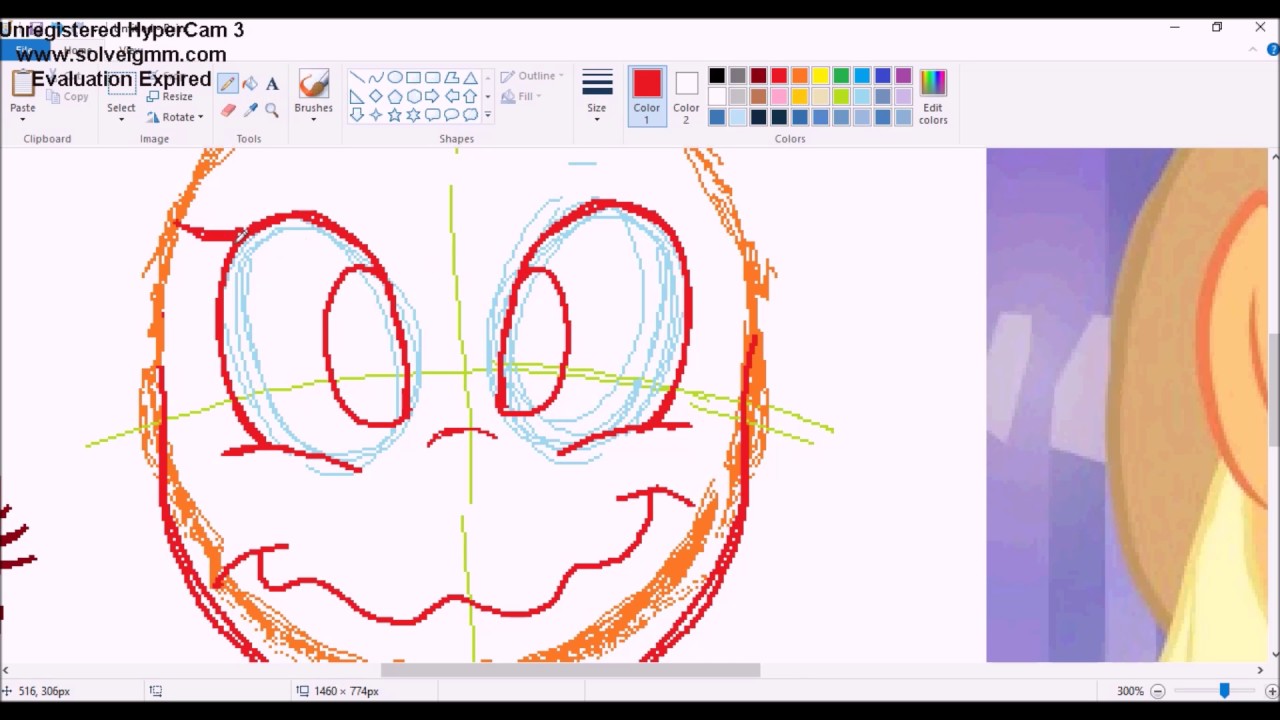Screen dimensions: 1280x720
Task: Click the Copy button
Action: pos(67,97)
